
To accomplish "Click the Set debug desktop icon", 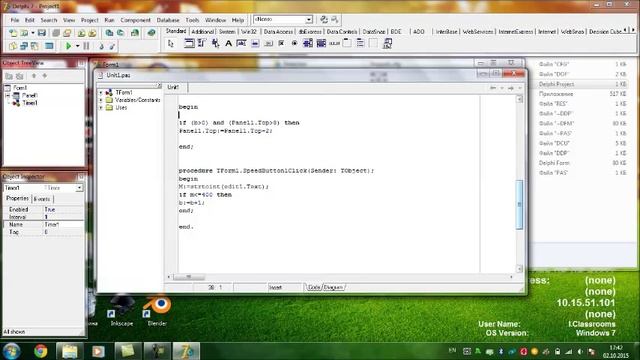I will coord(334,19).
